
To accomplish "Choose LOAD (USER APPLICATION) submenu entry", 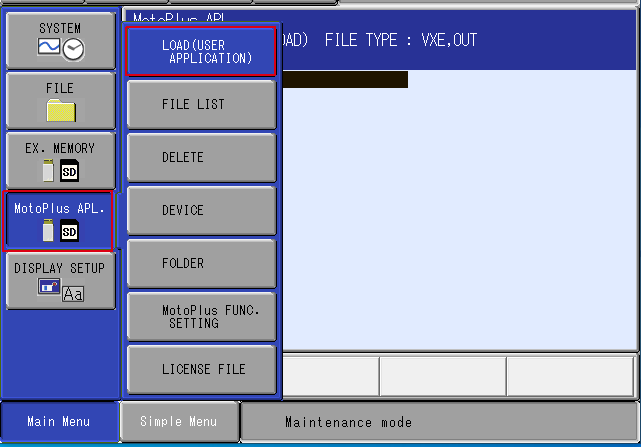I will pyautogui.click(x=201, y=52).
